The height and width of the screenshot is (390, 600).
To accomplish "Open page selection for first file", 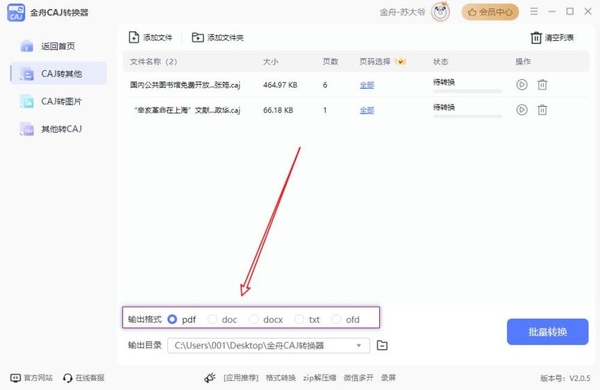I will 367,85.
